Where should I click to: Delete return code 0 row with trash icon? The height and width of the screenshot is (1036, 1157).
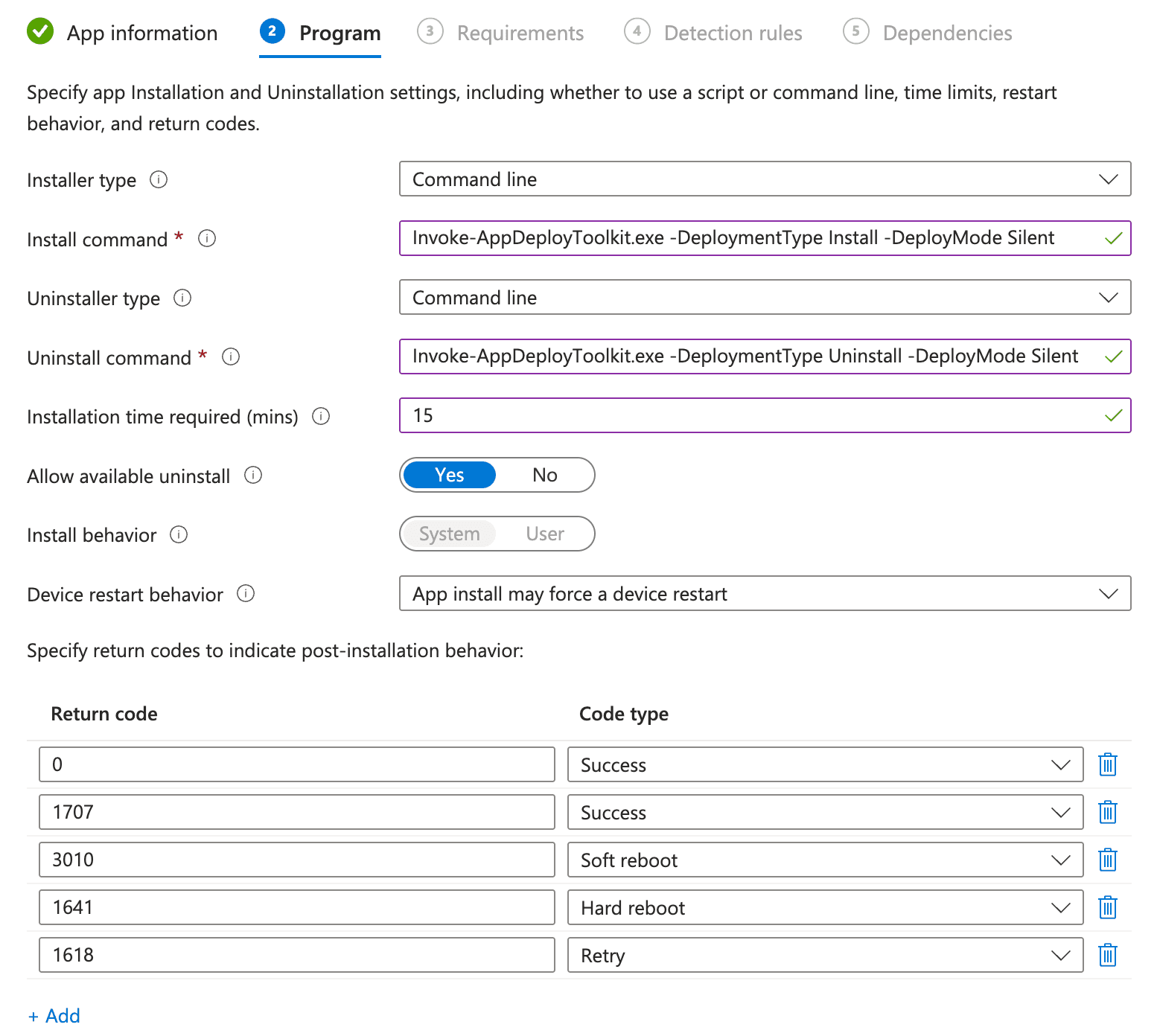click(1108, 764)
